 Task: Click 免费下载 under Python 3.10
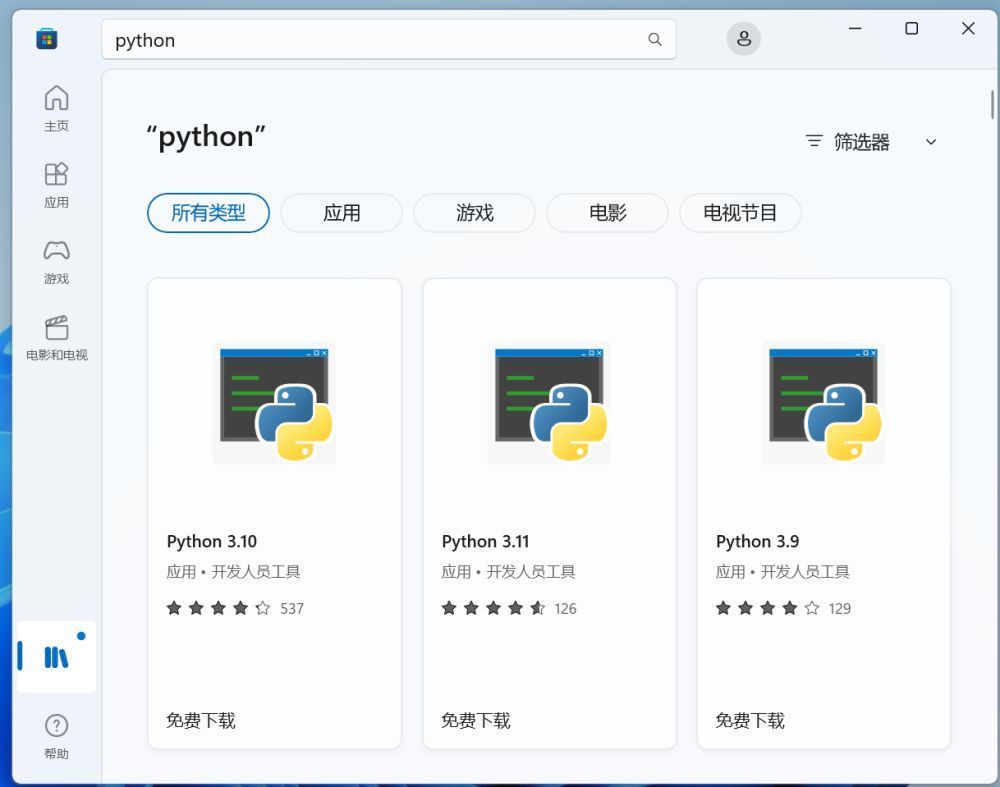[x=201, y=721]
